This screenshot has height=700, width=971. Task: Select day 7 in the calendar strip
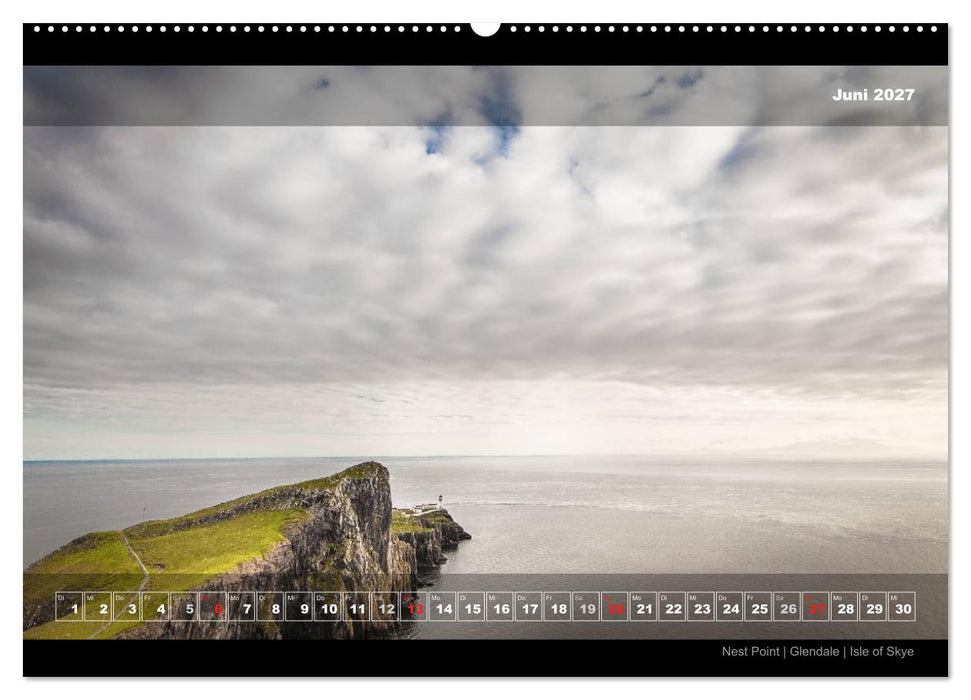[x=242, y=606]
